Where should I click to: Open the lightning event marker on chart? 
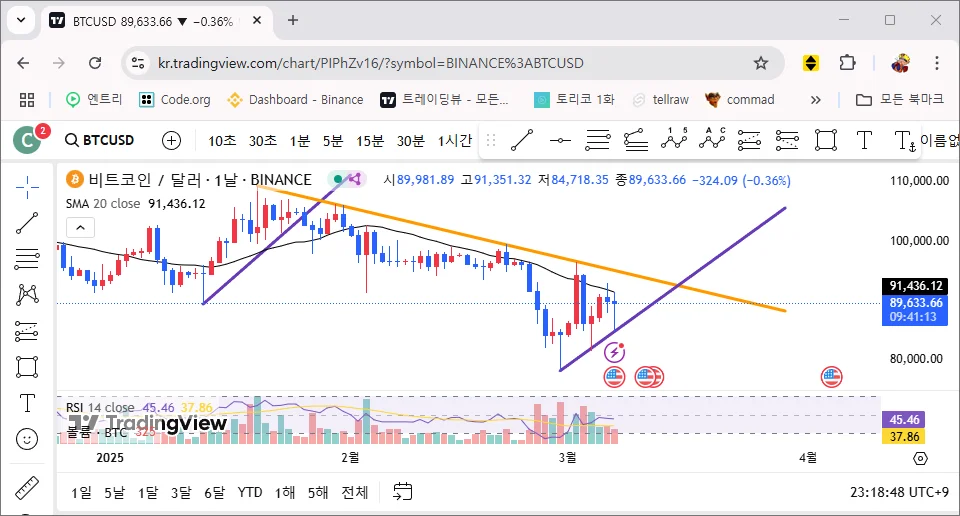[614, 353]
